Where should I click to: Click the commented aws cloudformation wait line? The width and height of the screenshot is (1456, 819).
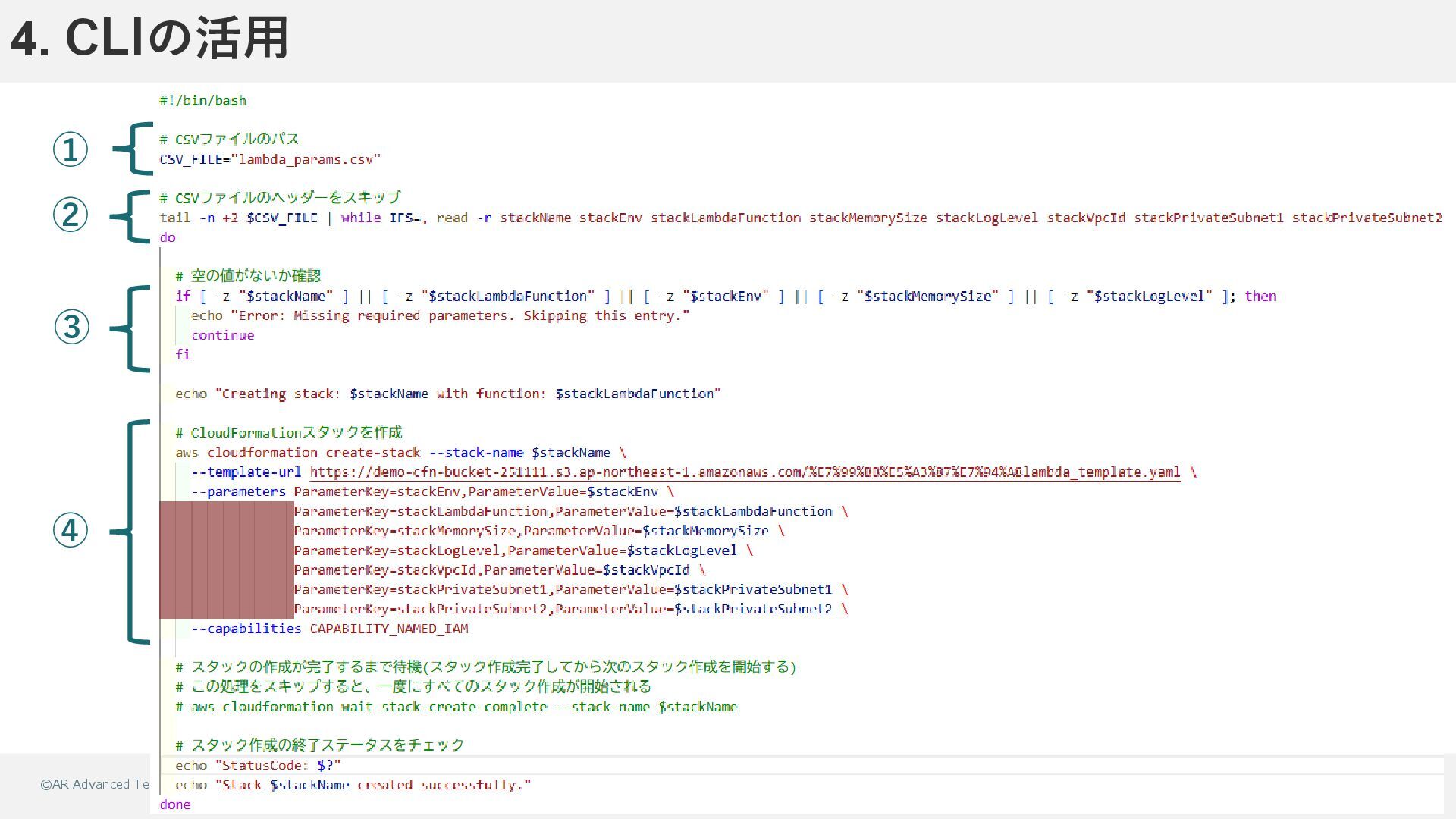456,707
